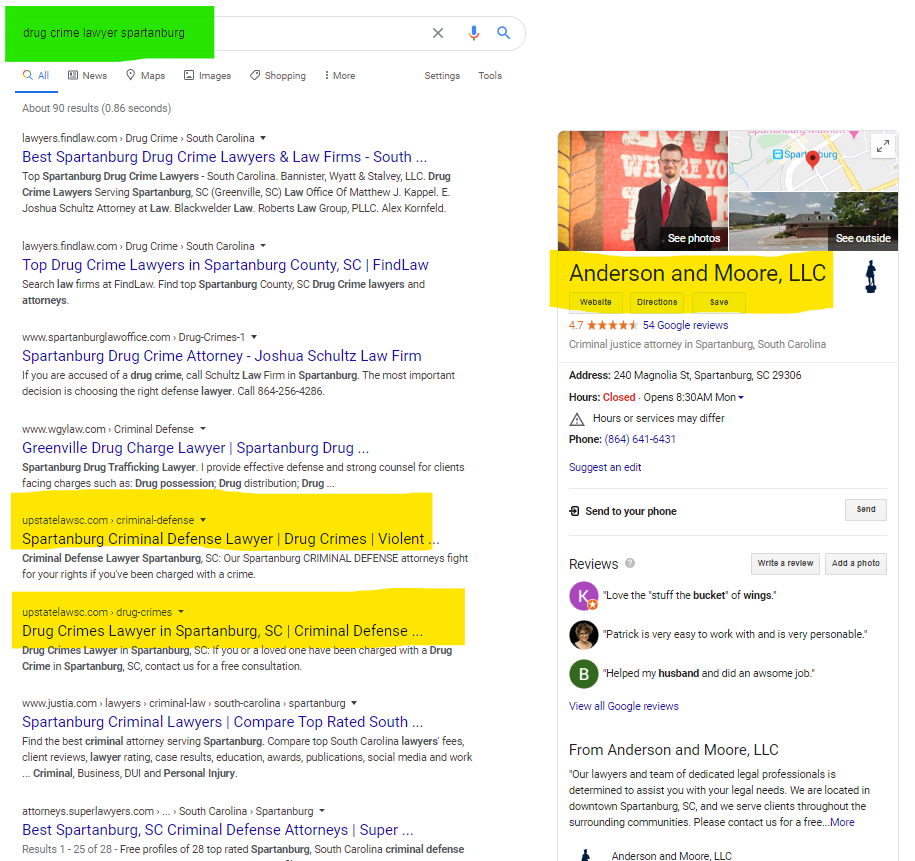915x861 pixels.
Task: Expand dropdown arrow beside spartanburglawoffice.com URL
Action: point(254,337)
